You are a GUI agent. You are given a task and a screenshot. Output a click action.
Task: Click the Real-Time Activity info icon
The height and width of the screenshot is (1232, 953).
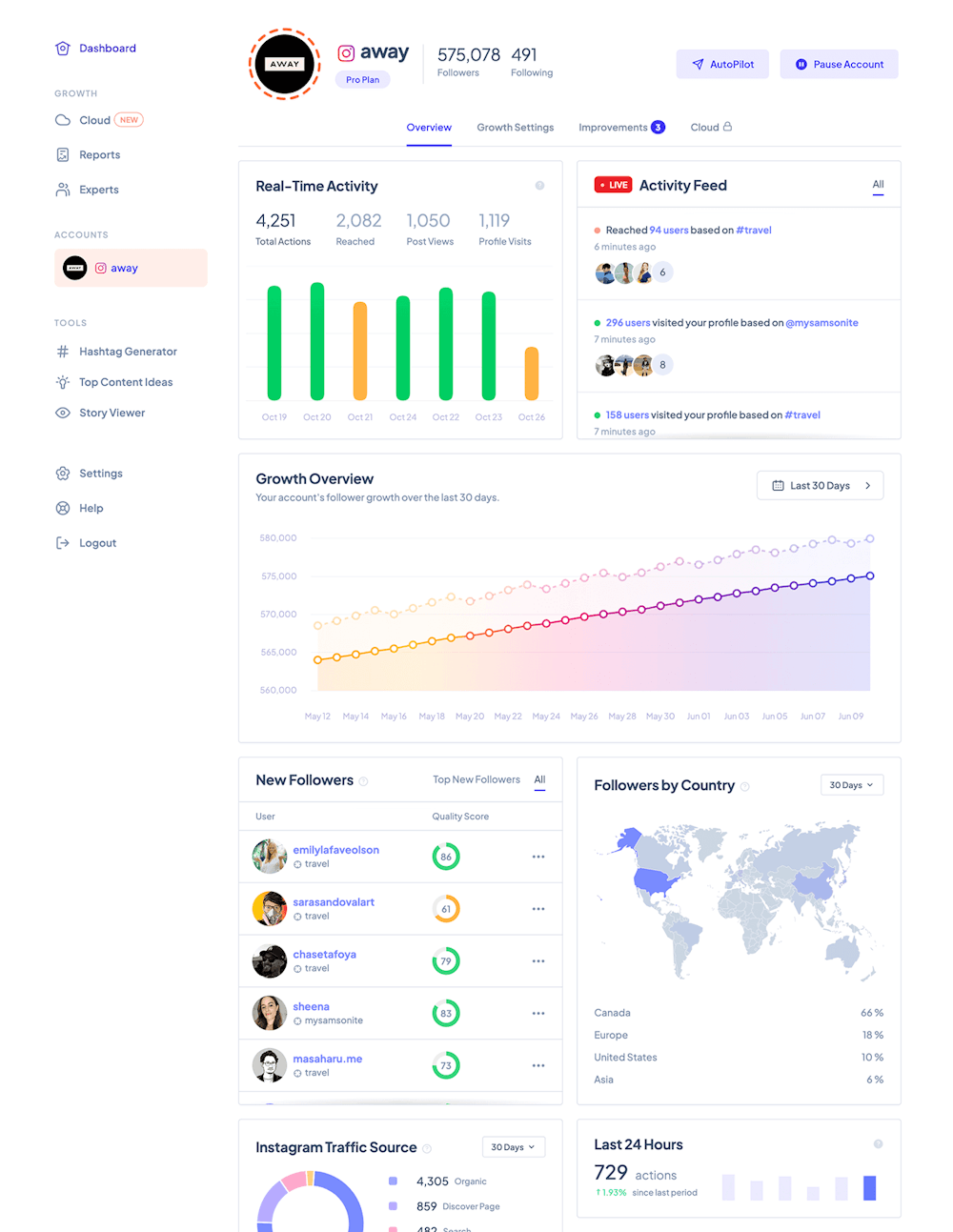click(x=540, y=185)
